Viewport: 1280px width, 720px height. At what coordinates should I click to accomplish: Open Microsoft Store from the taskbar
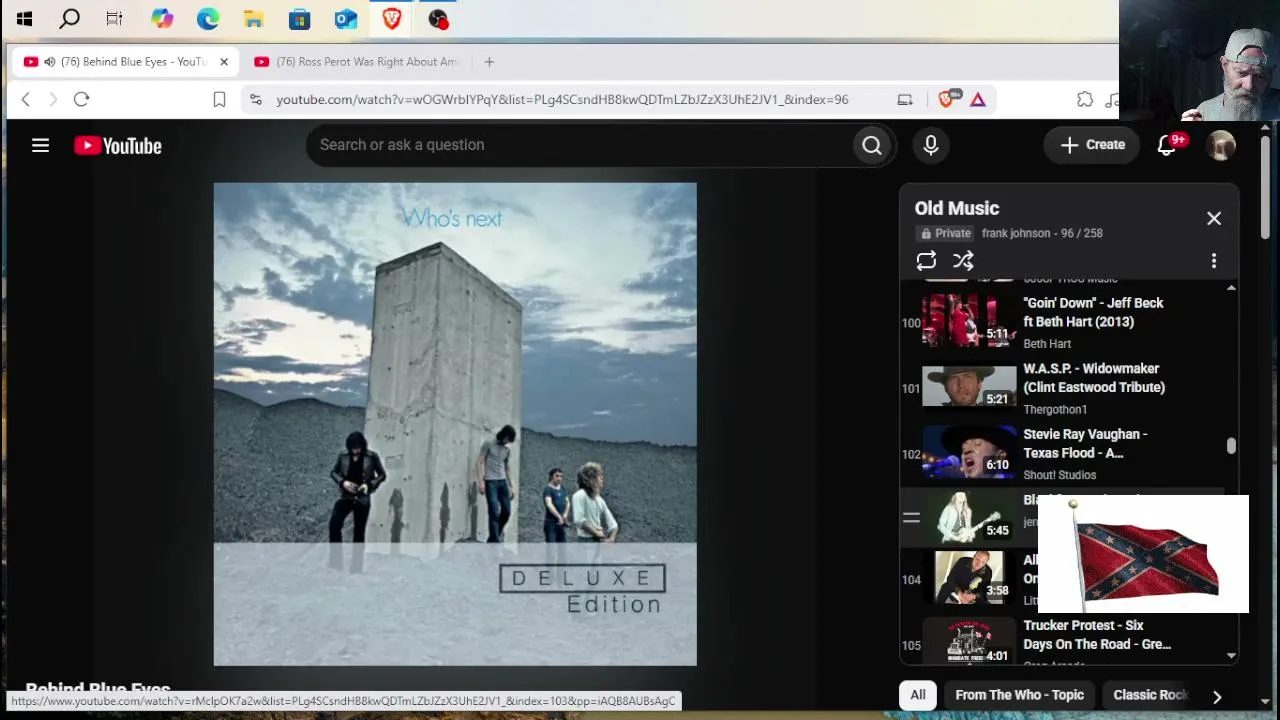[299, 18]
